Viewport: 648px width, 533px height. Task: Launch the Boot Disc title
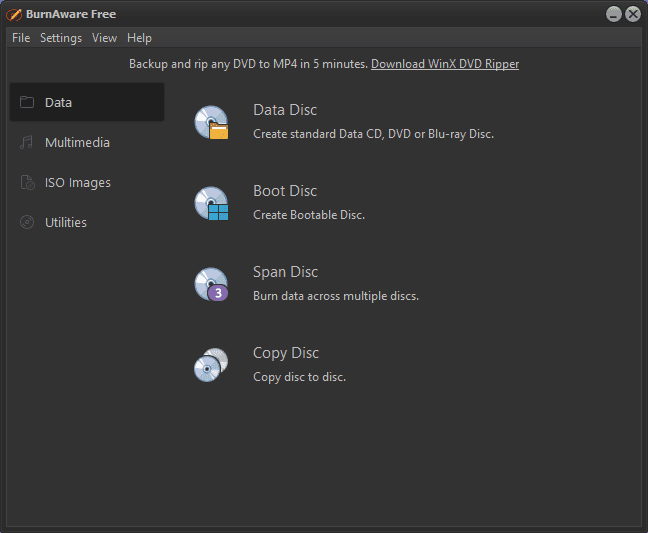click(285, 191)
